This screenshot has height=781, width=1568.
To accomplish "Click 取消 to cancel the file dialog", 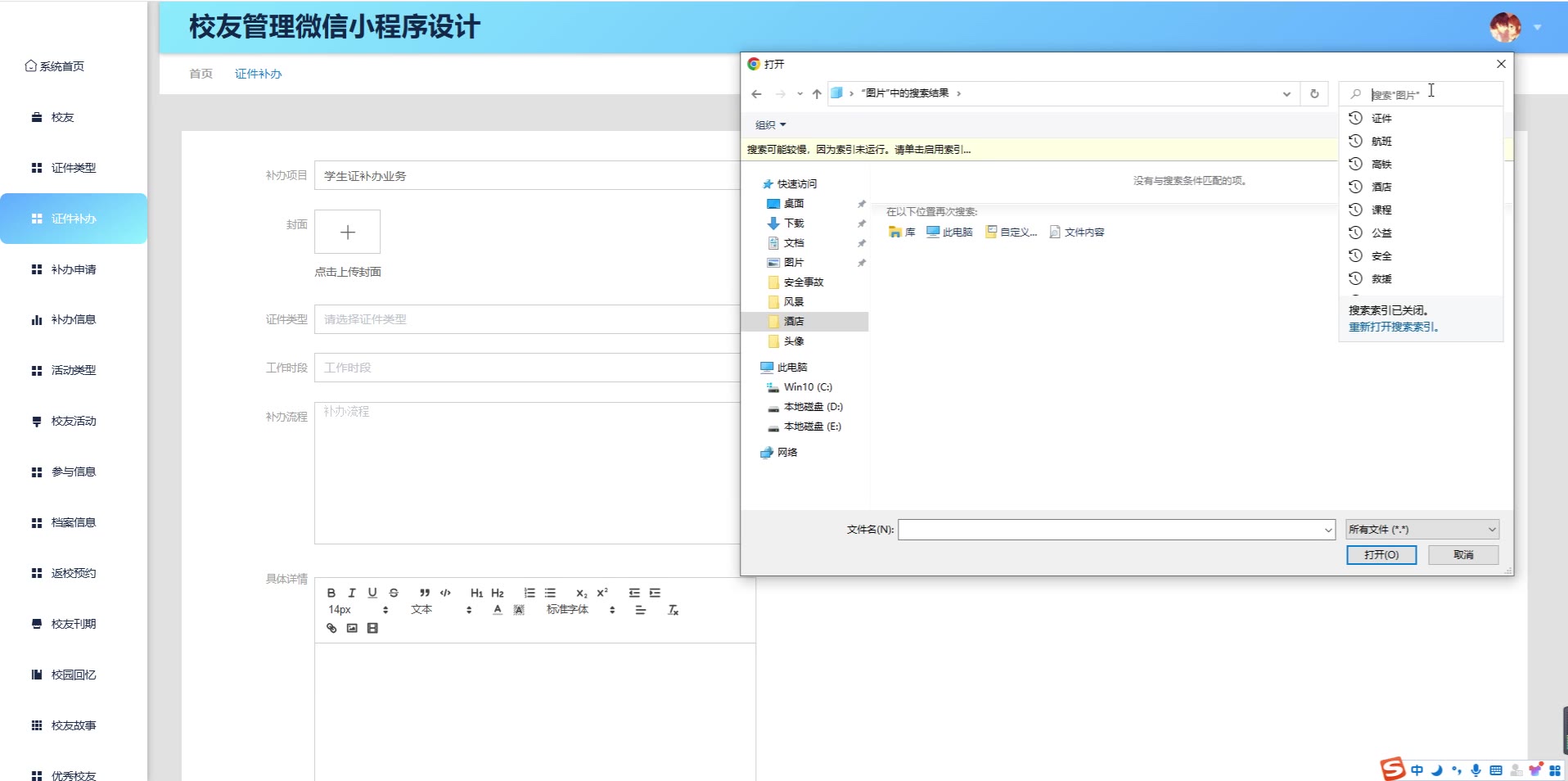I will [1463, 555].
